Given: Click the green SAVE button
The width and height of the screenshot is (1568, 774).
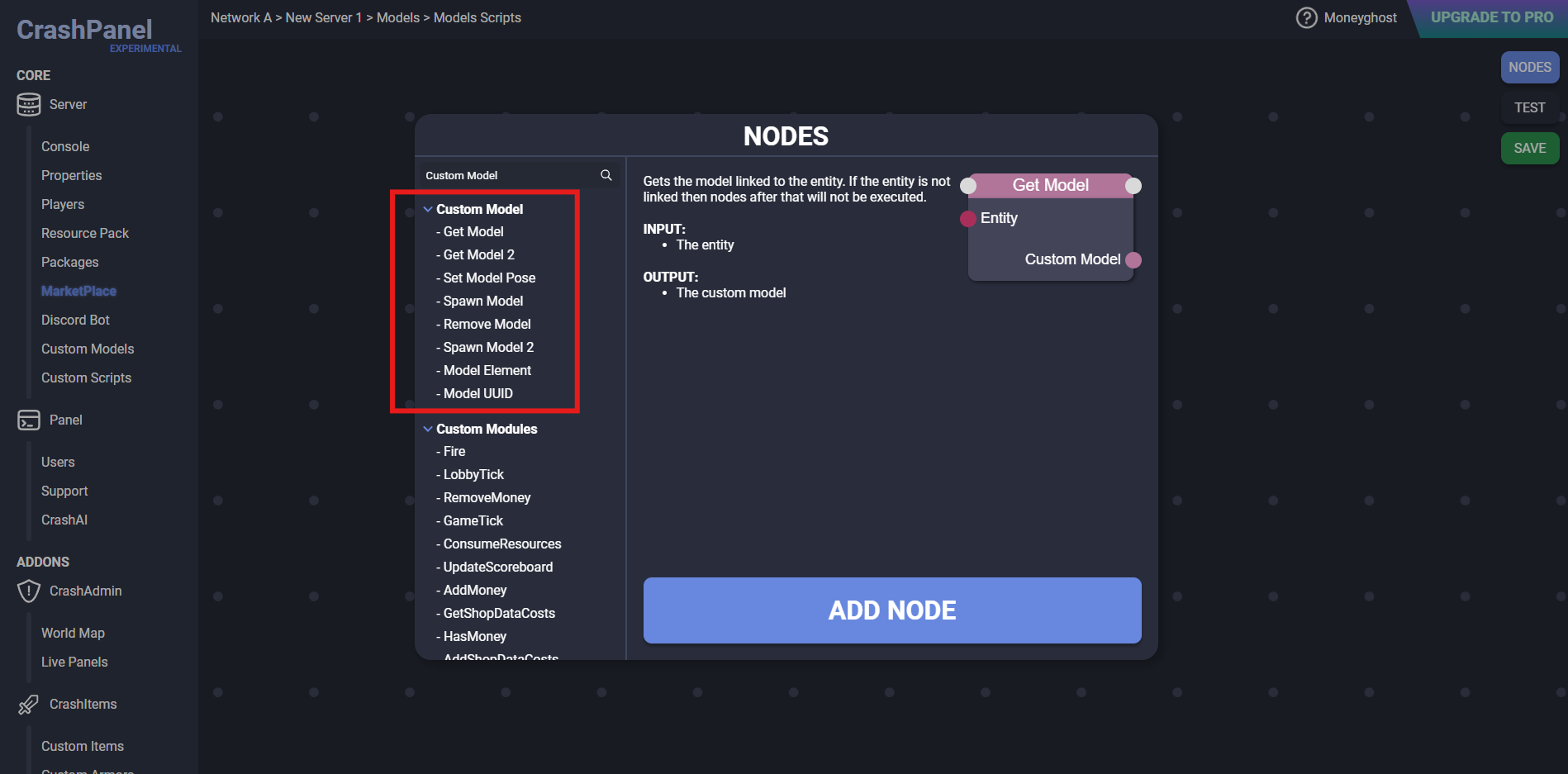Looking at the screenshot, I should (1530, 148).
